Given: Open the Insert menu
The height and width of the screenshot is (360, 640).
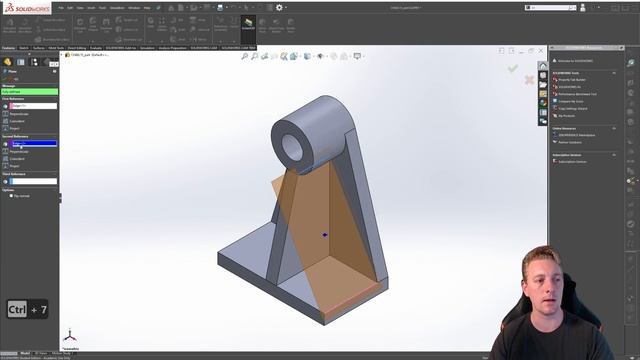Looking at the screenshot, I should [91, 8].
